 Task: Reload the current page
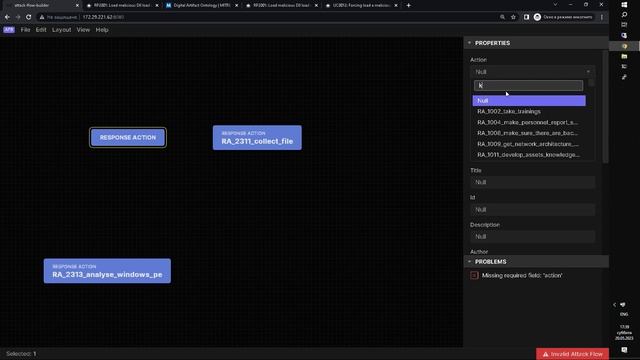pyautogui.click(x=29, y=17)
